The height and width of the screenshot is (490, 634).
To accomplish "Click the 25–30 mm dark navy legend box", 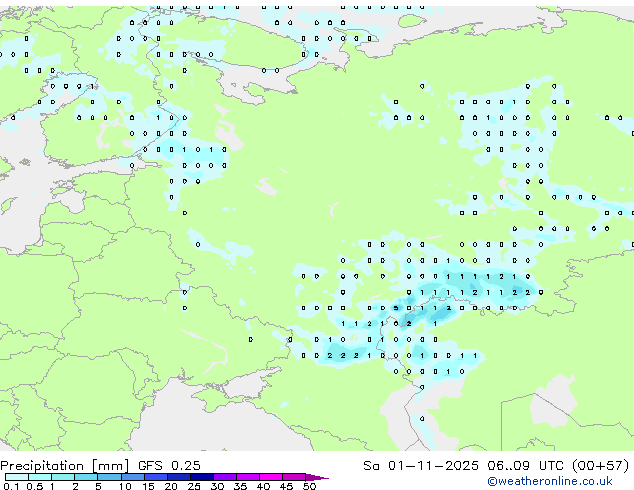I will click(201, 477).
